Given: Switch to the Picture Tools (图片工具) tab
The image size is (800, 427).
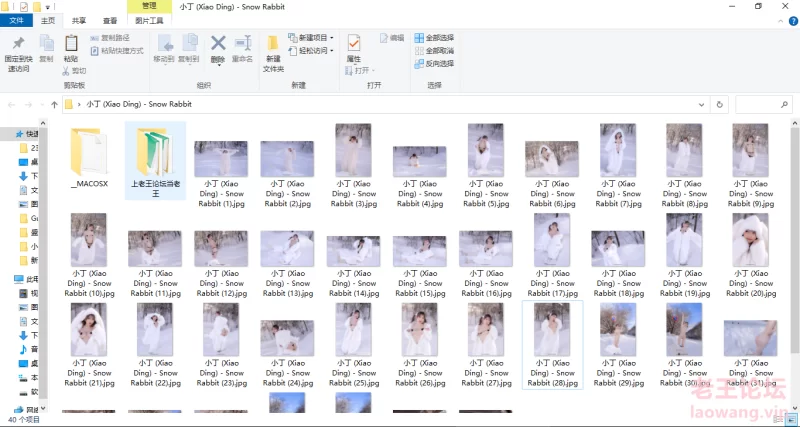Looking at the screenshot, I should 149,21.
